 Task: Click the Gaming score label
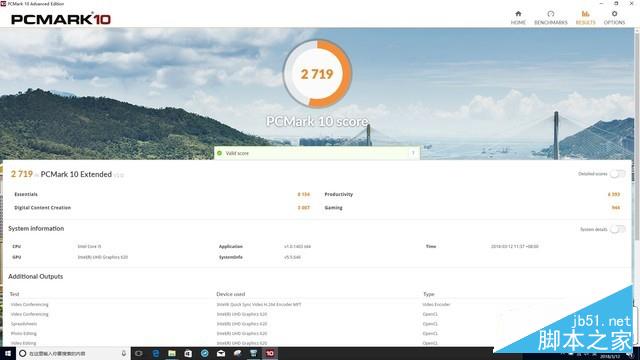[333, 208]
